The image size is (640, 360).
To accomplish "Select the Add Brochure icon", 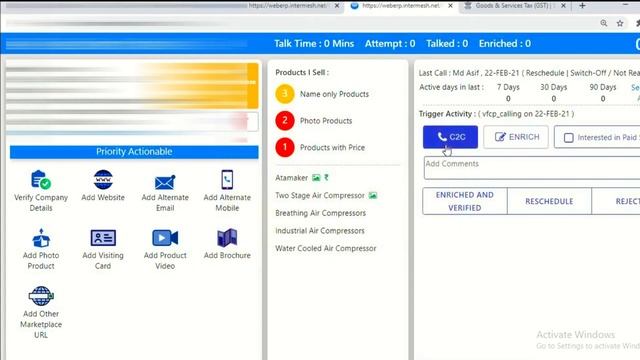I will pyautogui.click(x=227, y=238).
